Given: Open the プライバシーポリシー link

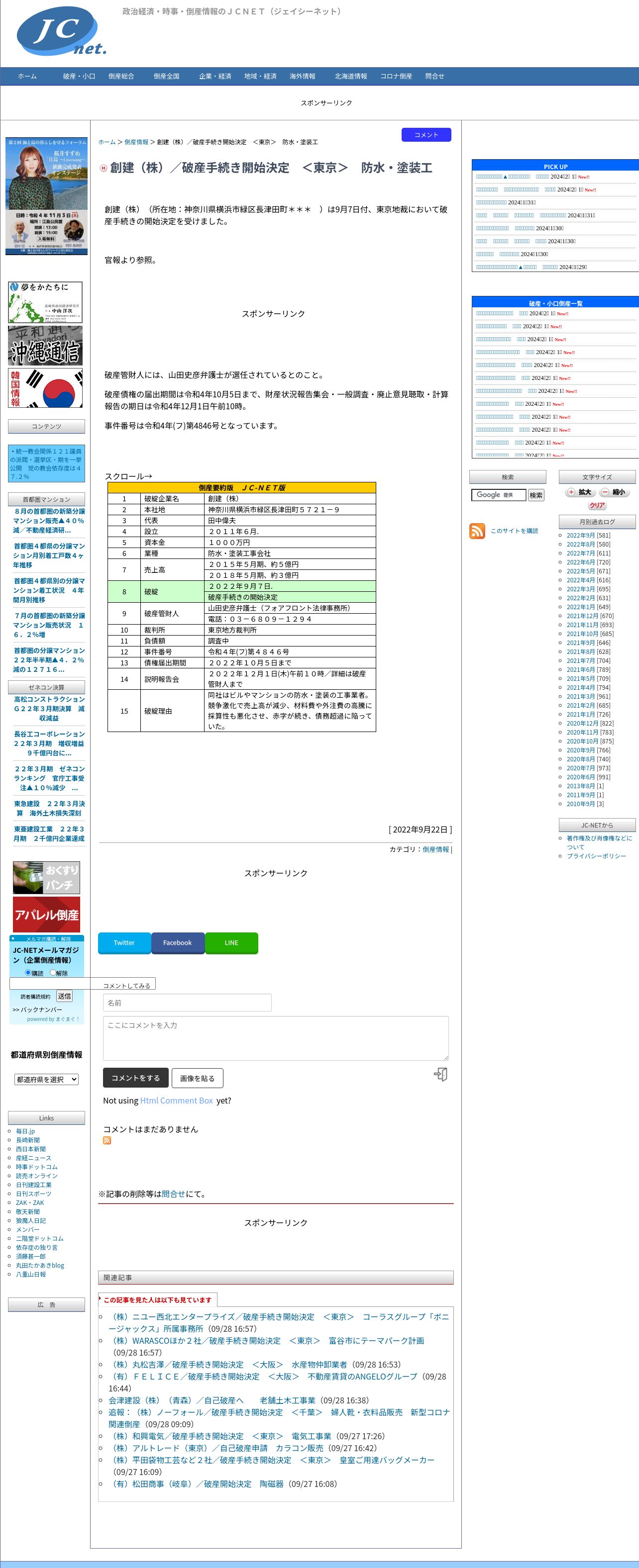Looking at the screenshot, I should tap(596, 856).
